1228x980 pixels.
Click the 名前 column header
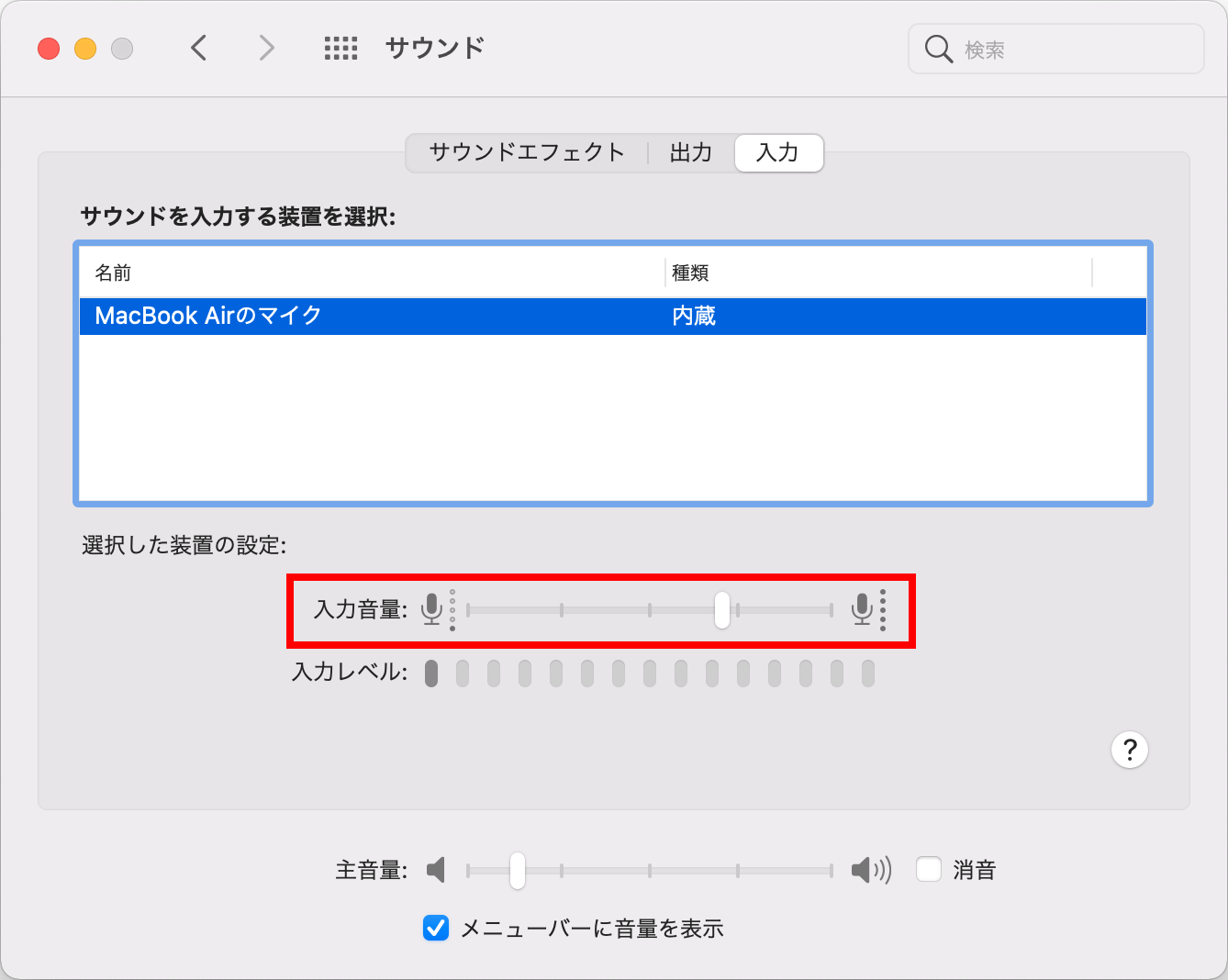pos(112,273)
